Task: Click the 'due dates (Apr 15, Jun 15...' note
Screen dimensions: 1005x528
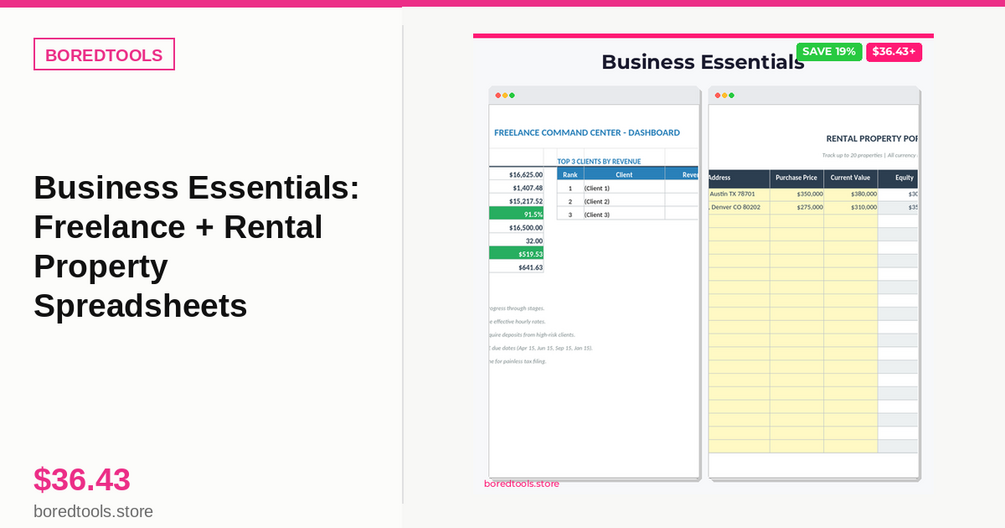Action: pos(542,348)
